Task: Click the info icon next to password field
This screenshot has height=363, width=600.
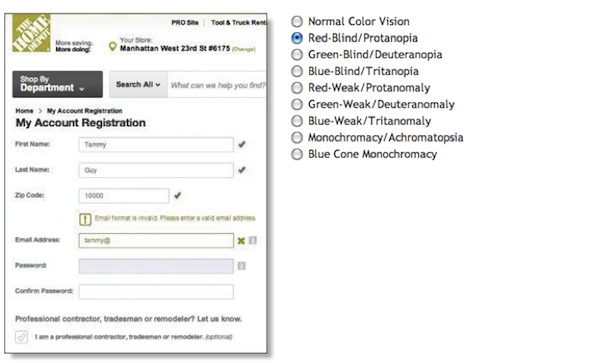Action: (x=241, y=266)
